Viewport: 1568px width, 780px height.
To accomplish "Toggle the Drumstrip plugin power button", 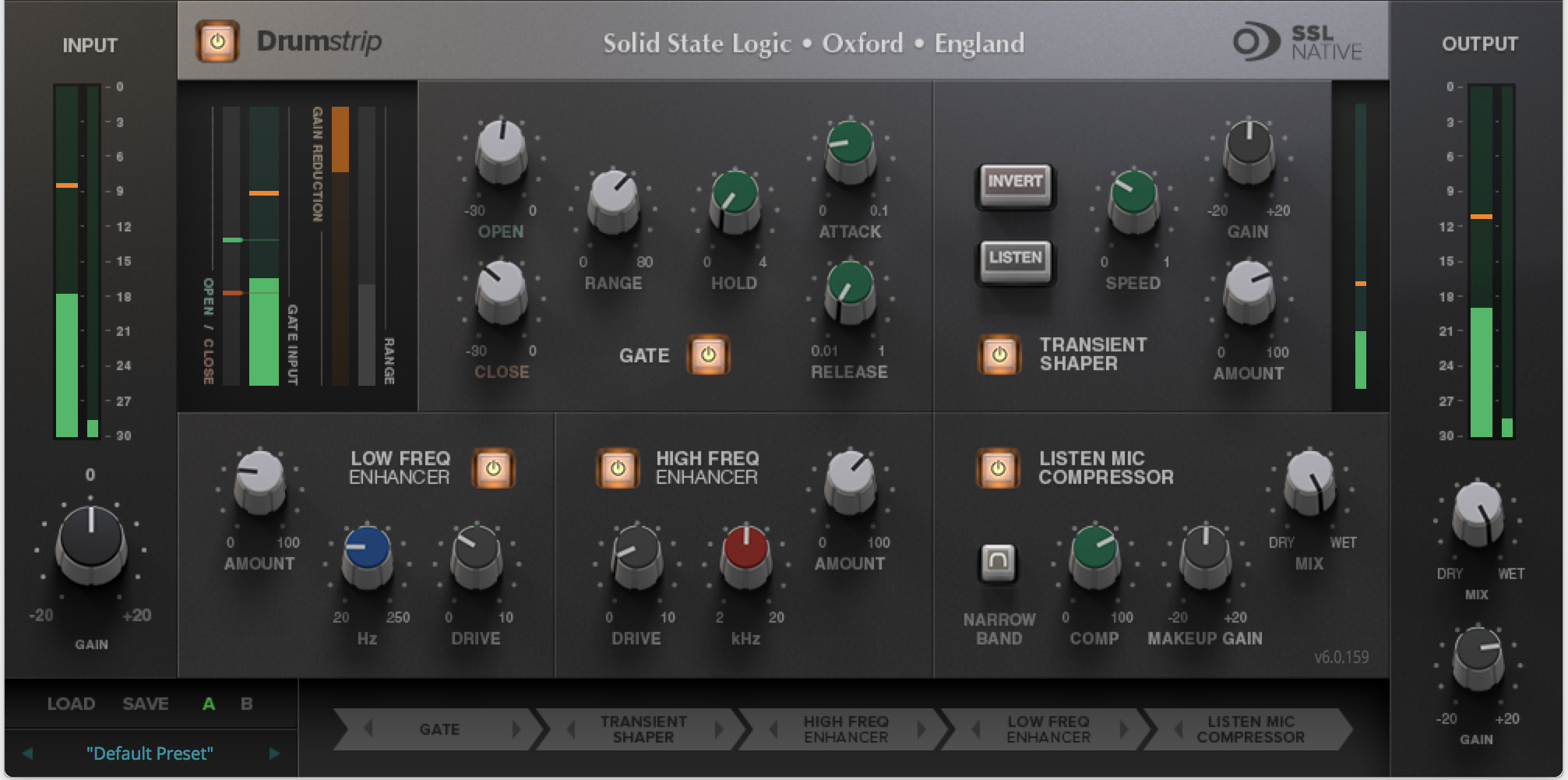I will pos(217,42).
